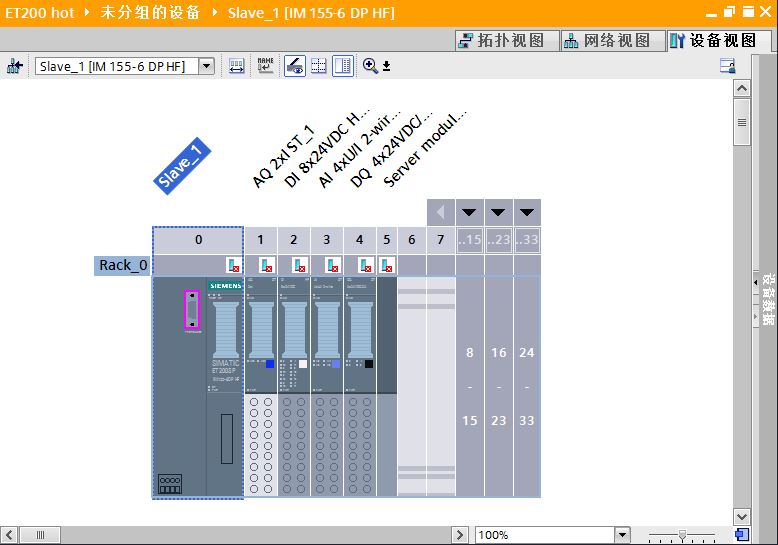Click the black color square on DQ module

click(369, 364)
